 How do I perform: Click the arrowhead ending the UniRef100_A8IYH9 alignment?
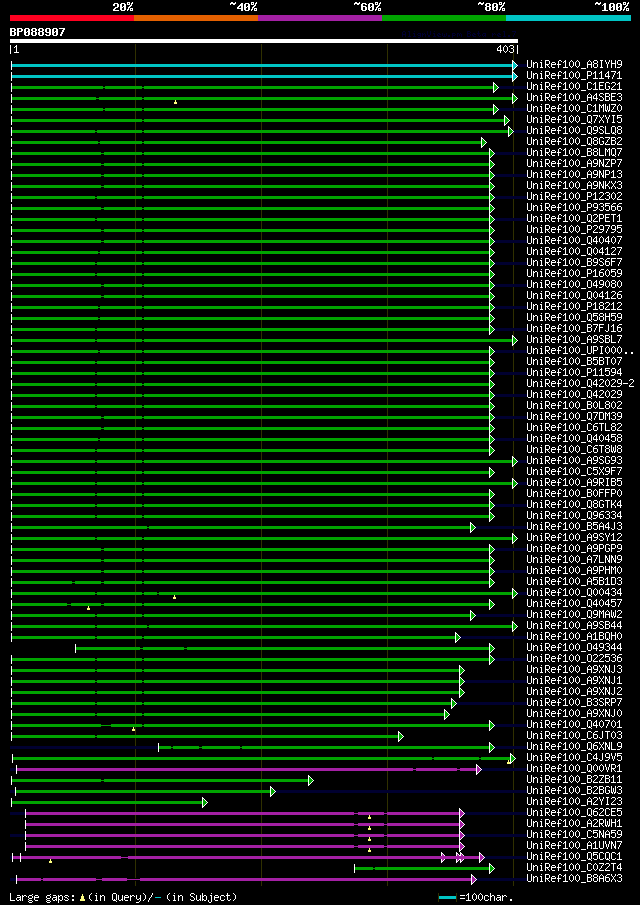[x=515, y=65]
